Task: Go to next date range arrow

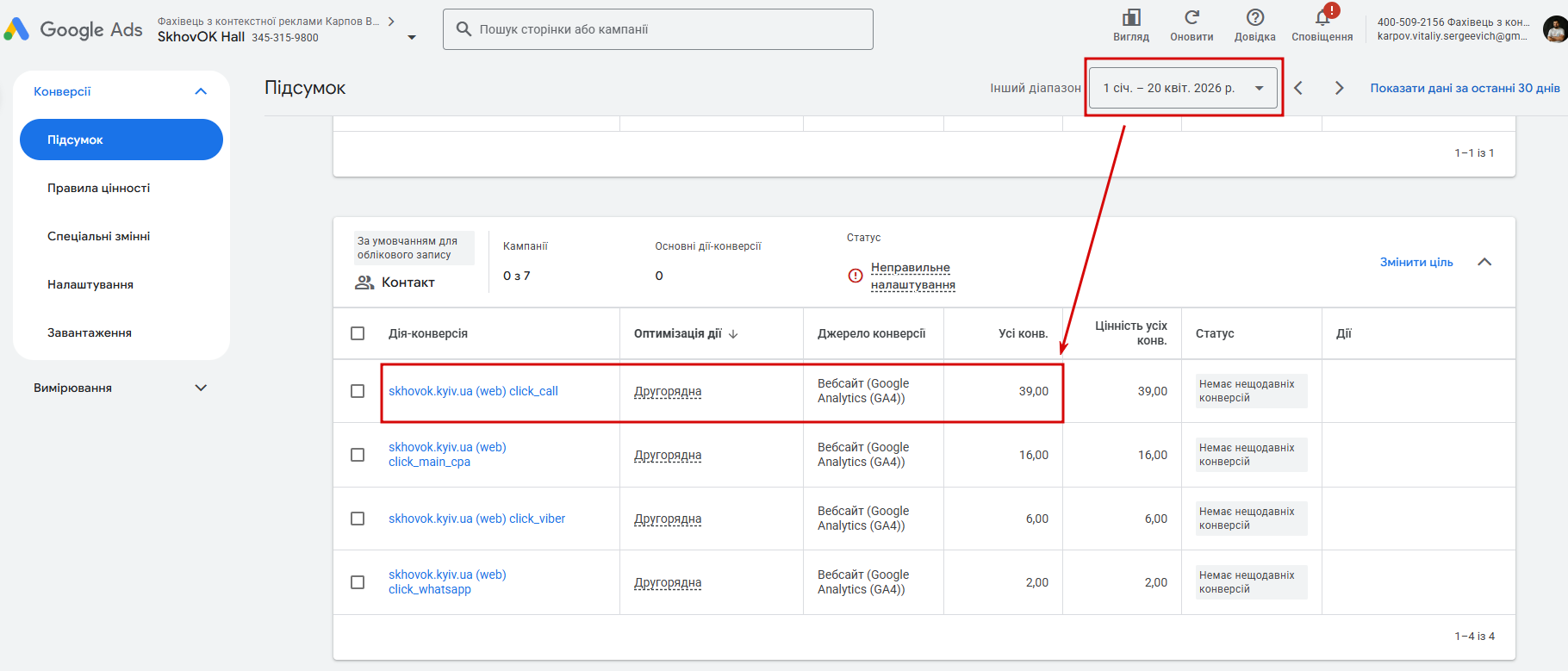Action: click(1339, 88)
